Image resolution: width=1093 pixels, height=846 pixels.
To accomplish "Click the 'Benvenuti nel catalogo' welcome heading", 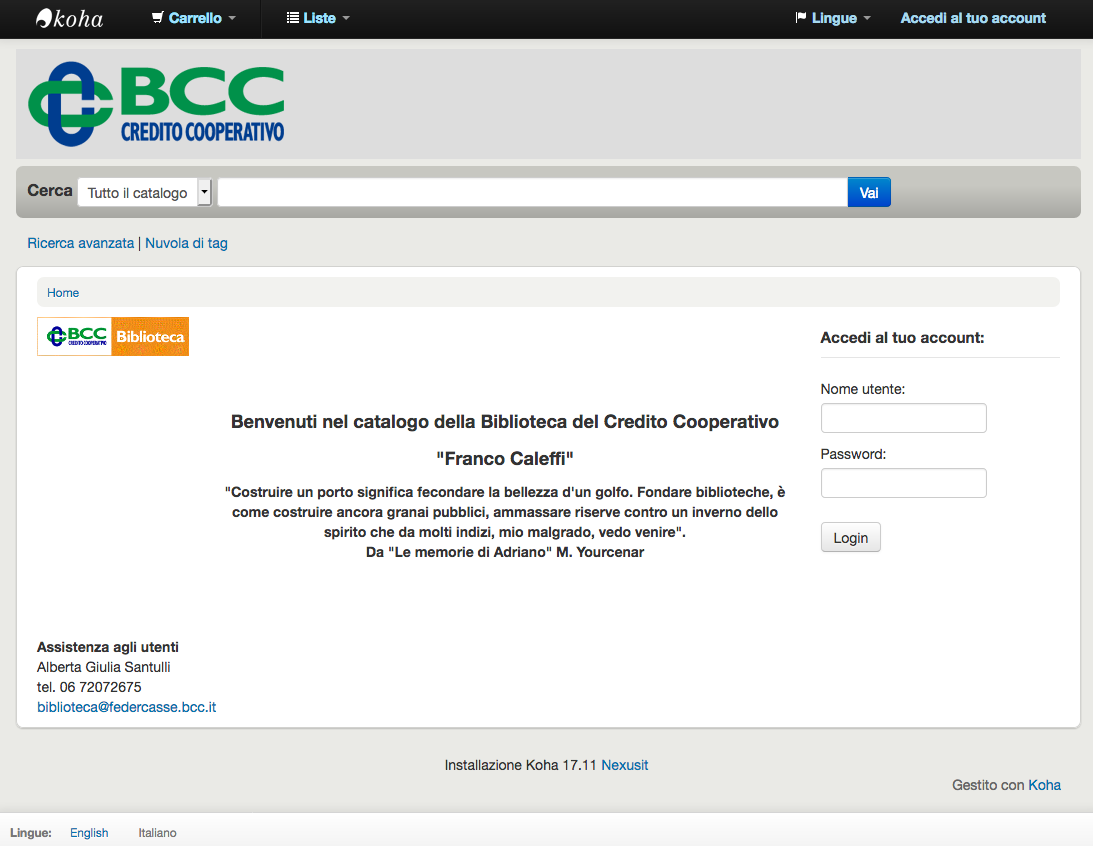I will click(x=505, y=422).
